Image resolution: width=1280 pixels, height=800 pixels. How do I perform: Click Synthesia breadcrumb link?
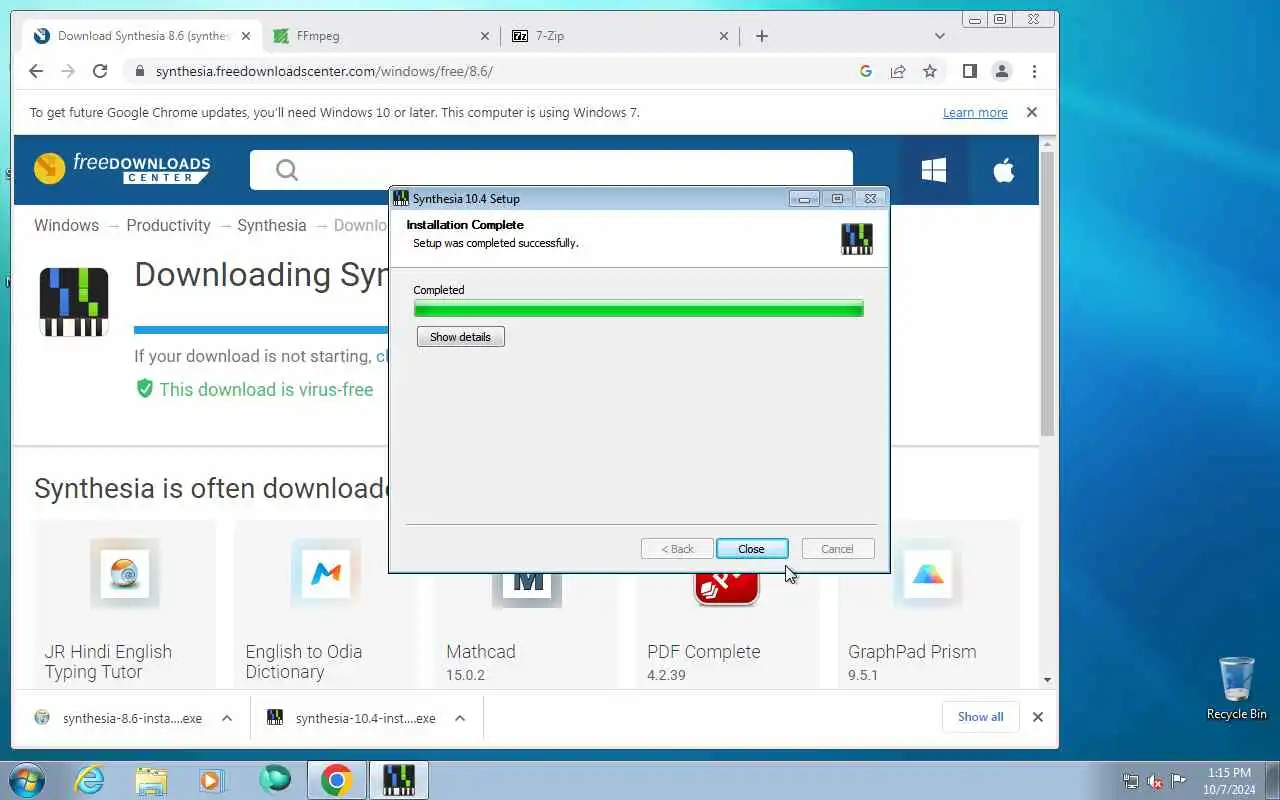(x=272, y=225)
